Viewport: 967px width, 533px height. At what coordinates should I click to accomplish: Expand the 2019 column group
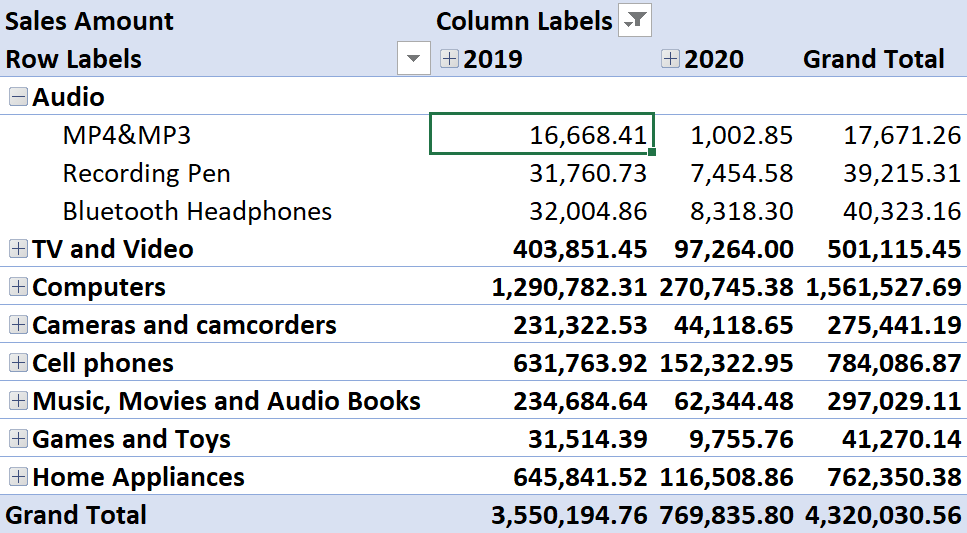click(x=449, y=59)
